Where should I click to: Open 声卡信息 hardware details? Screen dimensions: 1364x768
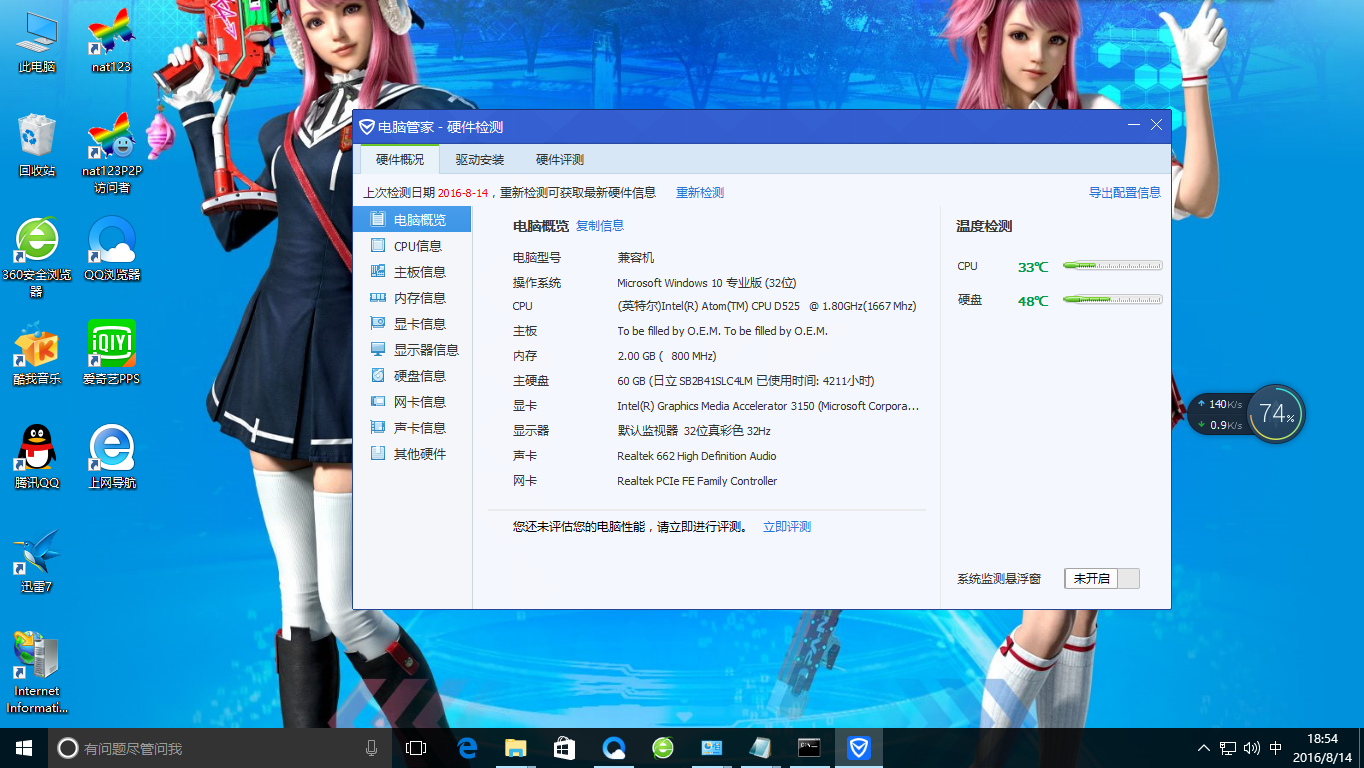click(413, 427)
